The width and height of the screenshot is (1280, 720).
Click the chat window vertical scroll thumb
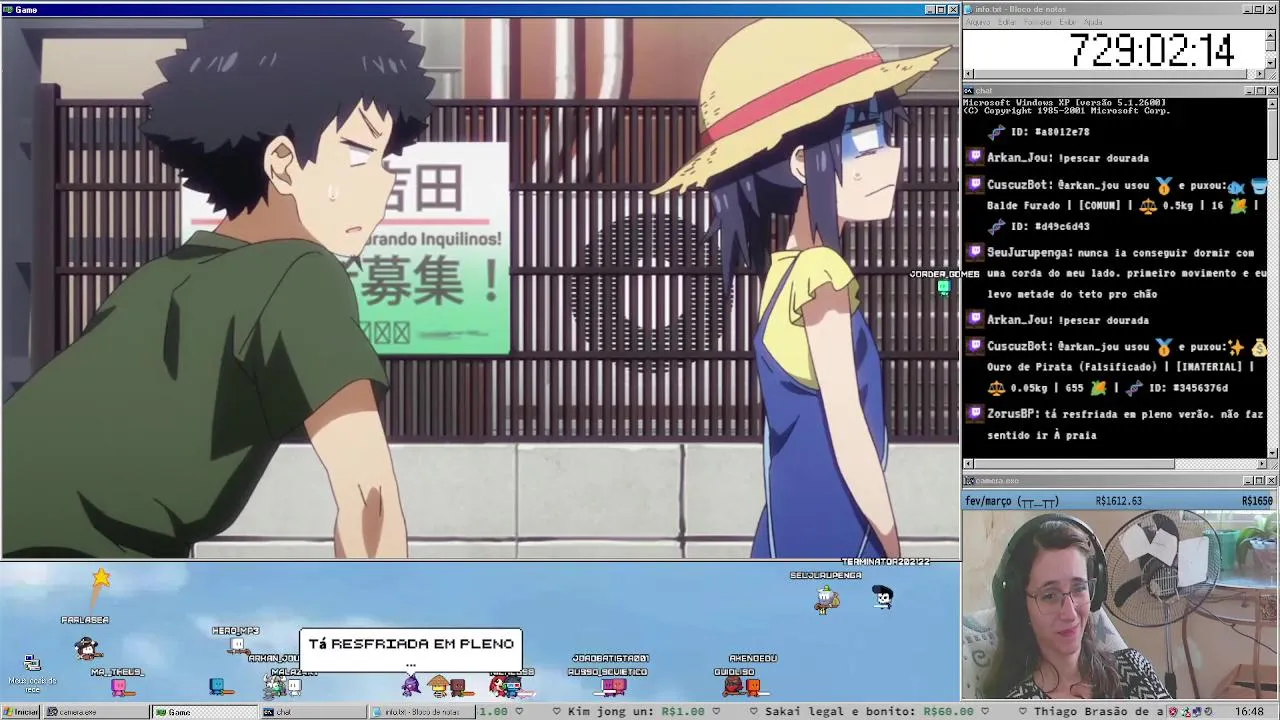1272,133
